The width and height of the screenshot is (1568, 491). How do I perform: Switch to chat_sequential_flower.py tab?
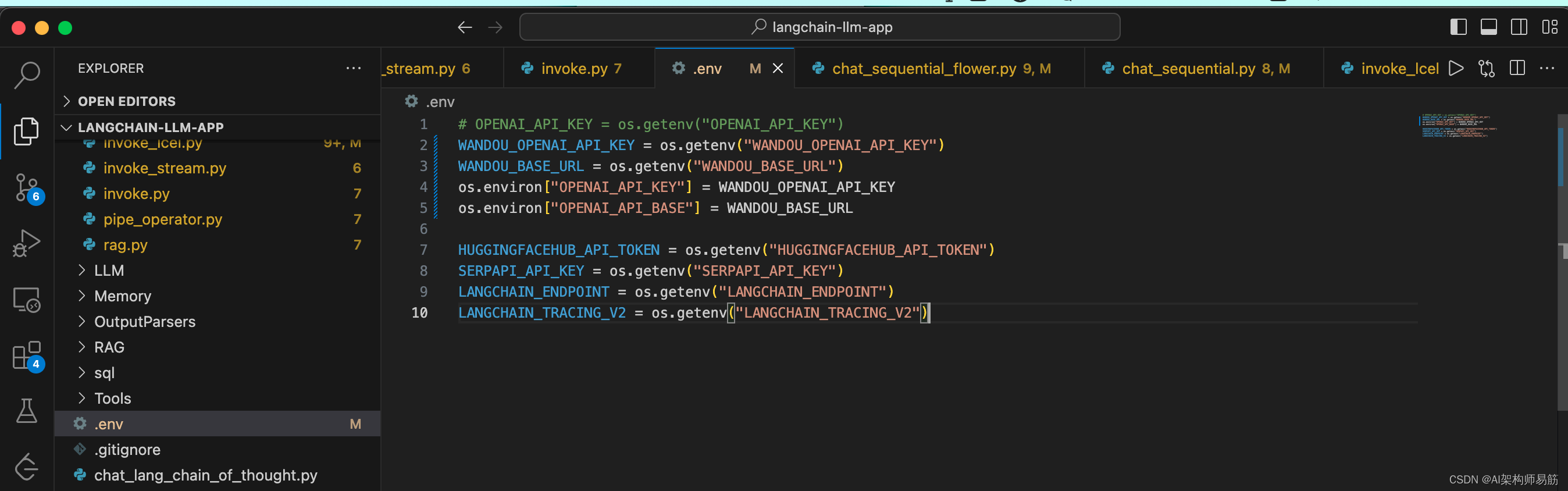(x=939, y=69)
